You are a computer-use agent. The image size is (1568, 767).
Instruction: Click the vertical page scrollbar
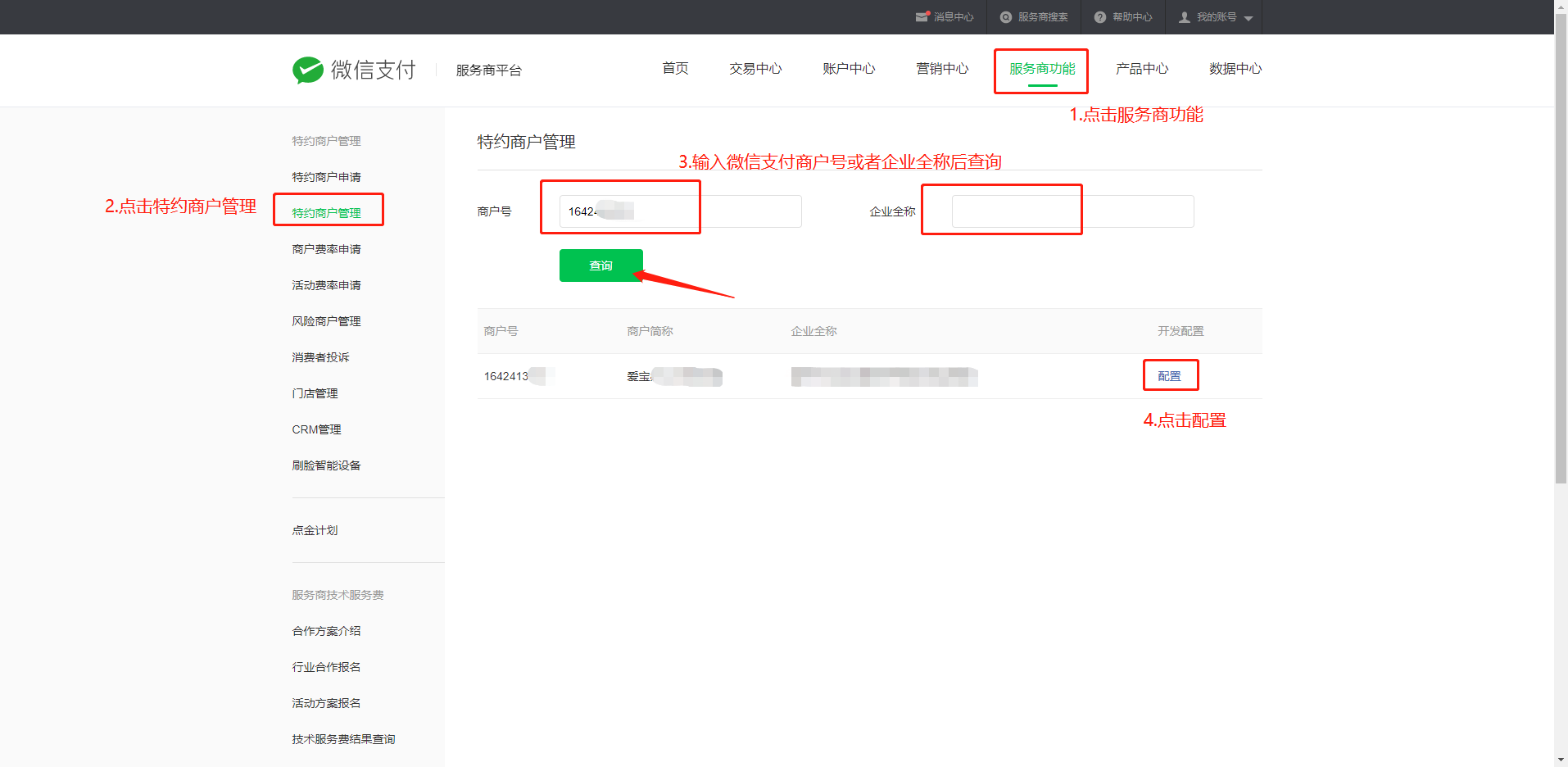(1561, 250)
